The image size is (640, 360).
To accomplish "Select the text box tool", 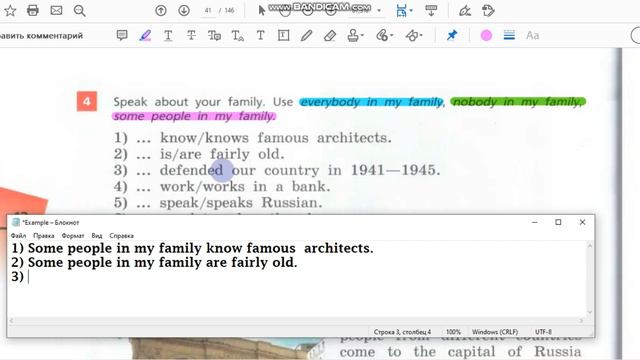I will 283,36.
